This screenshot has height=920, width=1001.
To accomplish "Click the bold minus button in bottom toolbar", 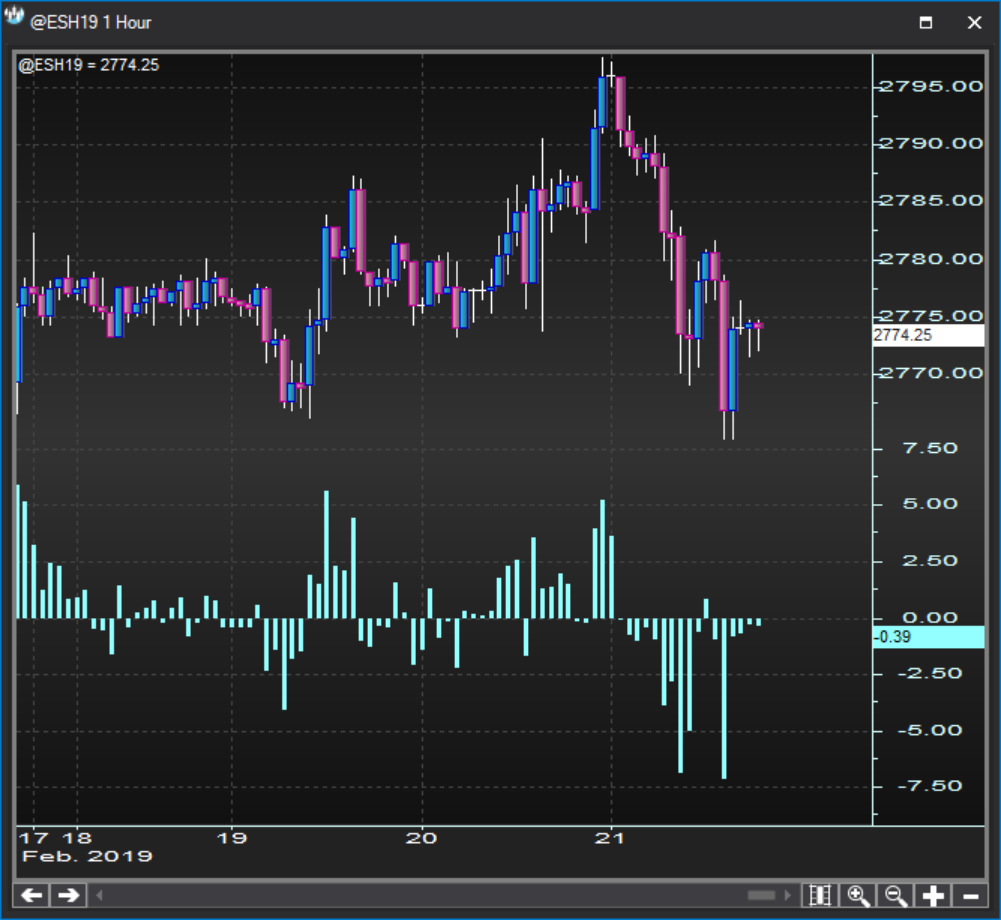I will click(x=970, y=895).
